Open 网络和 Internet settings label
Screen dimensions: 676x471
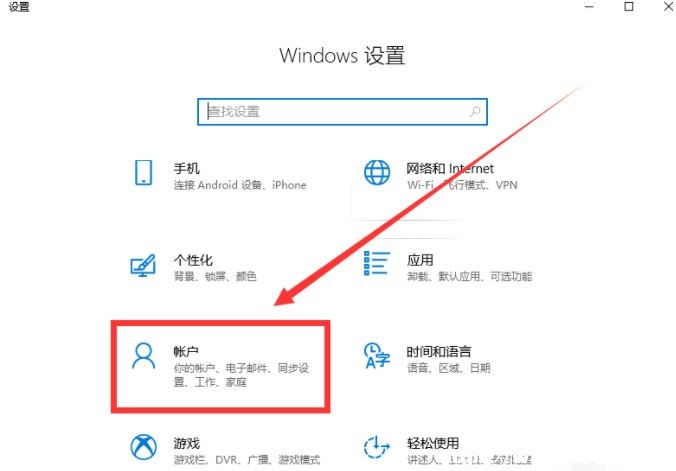[x=450, y=168]
